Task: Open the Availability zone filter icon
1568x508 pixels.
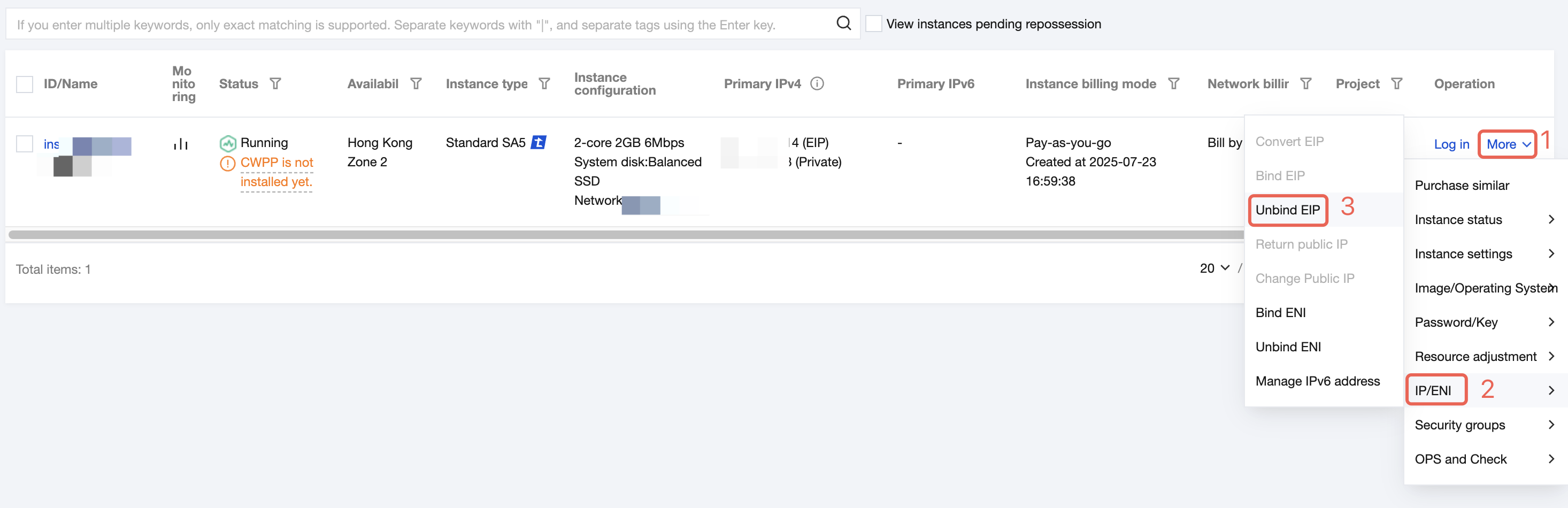Action: pos(416,83)
